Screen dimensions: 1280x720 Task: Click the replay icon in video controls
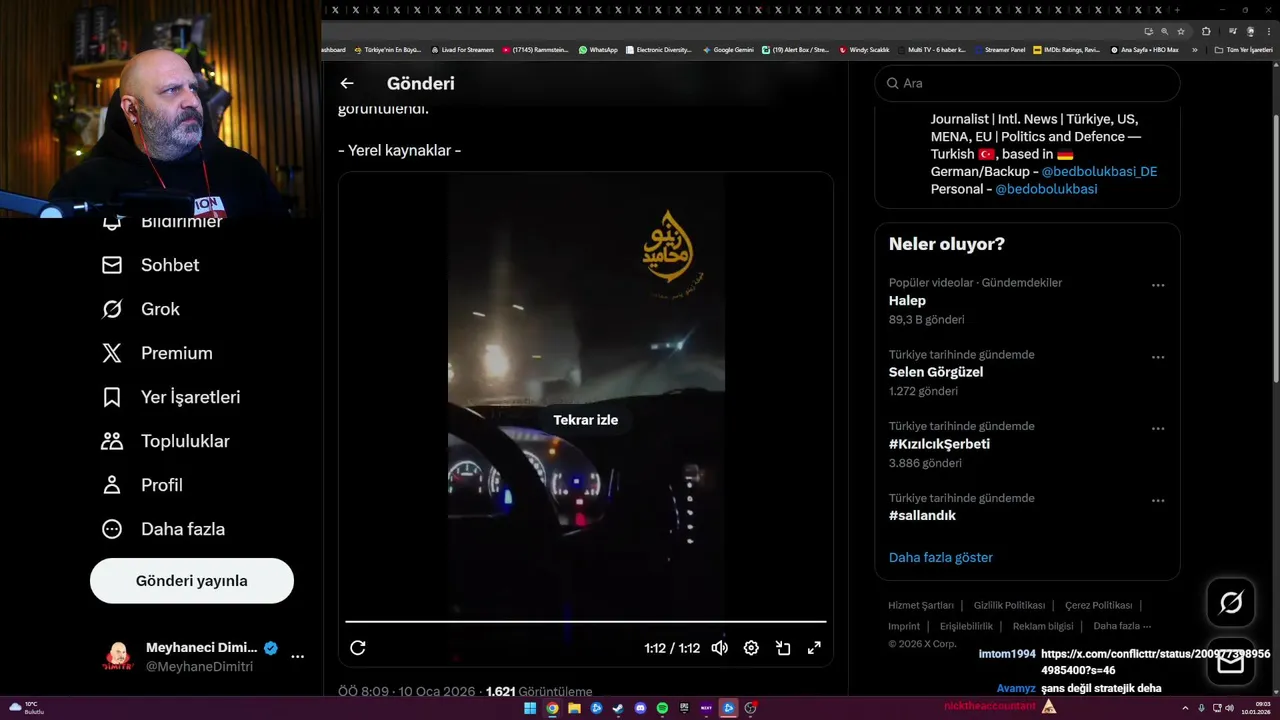point(358,648)
